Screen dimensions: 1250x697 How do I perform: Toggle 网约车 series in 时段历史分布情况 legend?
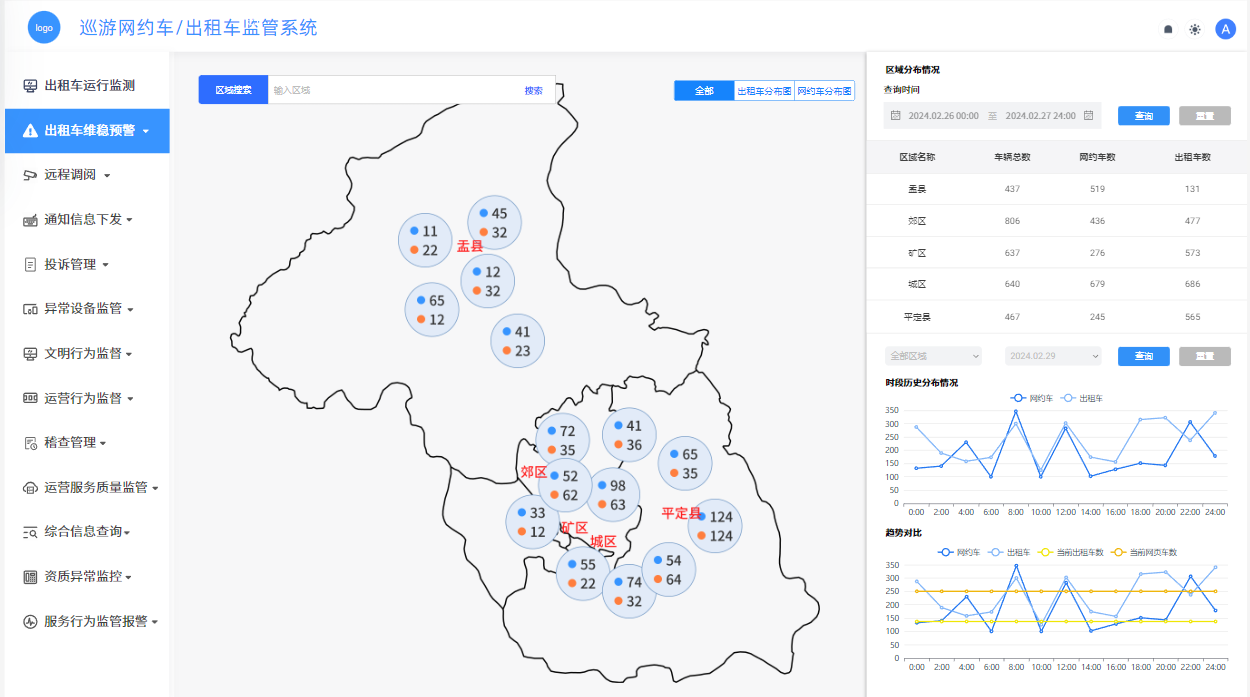click(x=1030, y=398)
